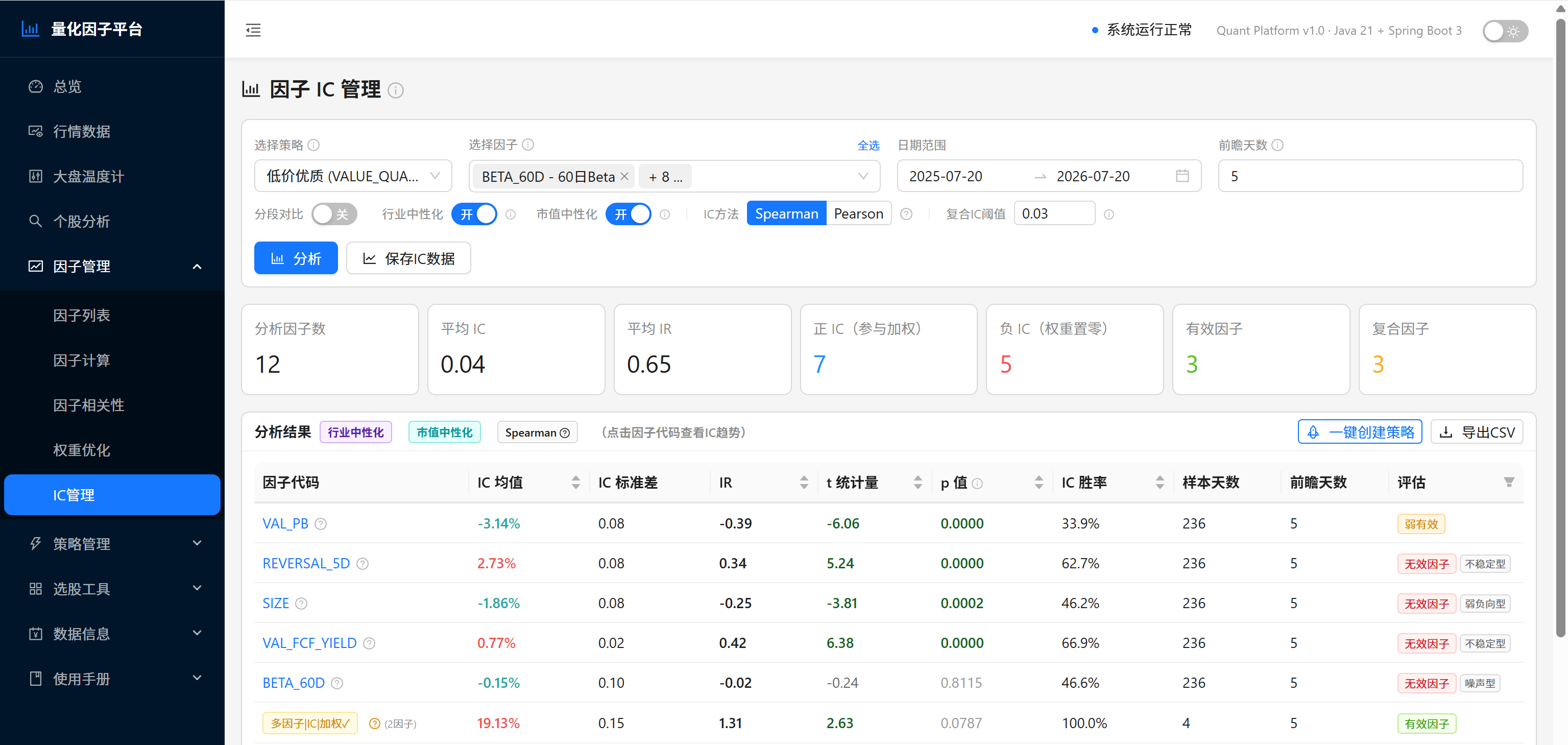The width and height of the screenshot is (1568, 745).
Task: Turn on the 分段对比 switch
Action: (333, 214)
